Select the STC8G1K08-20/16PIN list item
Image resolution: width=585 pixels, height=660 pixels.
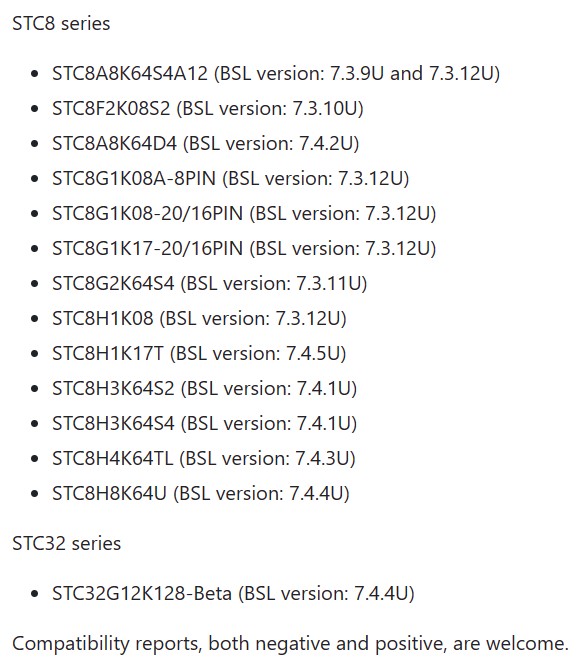tap(244, 213)
